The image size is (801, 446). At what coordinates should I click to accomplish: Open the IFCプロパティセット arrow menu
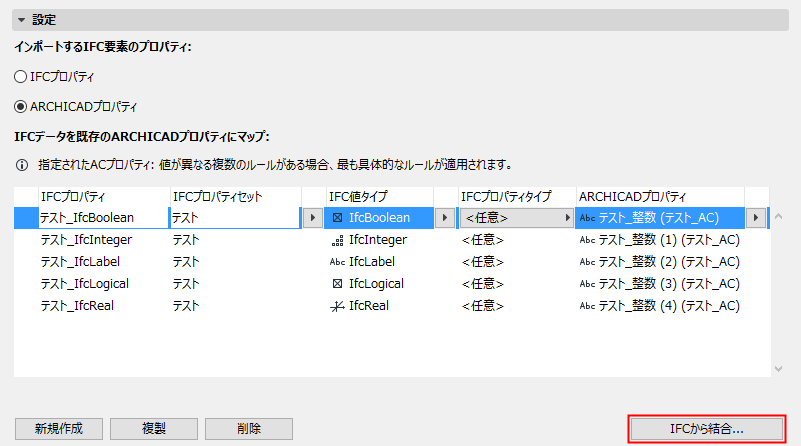click(x=313, y=218)
